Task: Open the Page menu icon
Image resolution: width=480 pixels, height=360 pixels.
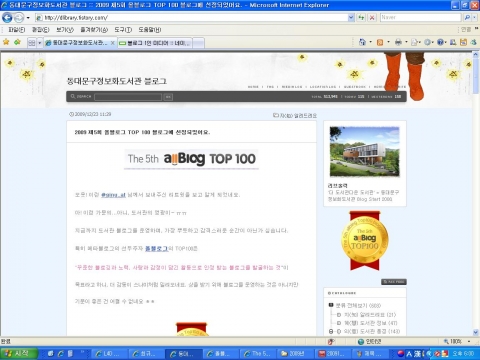Action: (415, 42)
